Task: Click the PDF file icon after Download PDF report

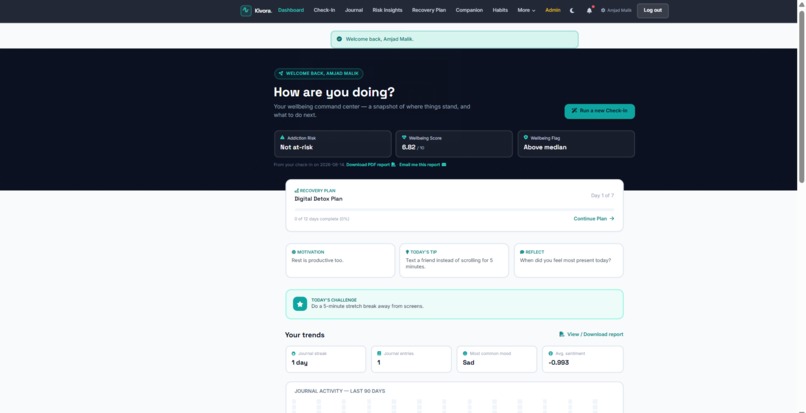Action: coord(393,165)
